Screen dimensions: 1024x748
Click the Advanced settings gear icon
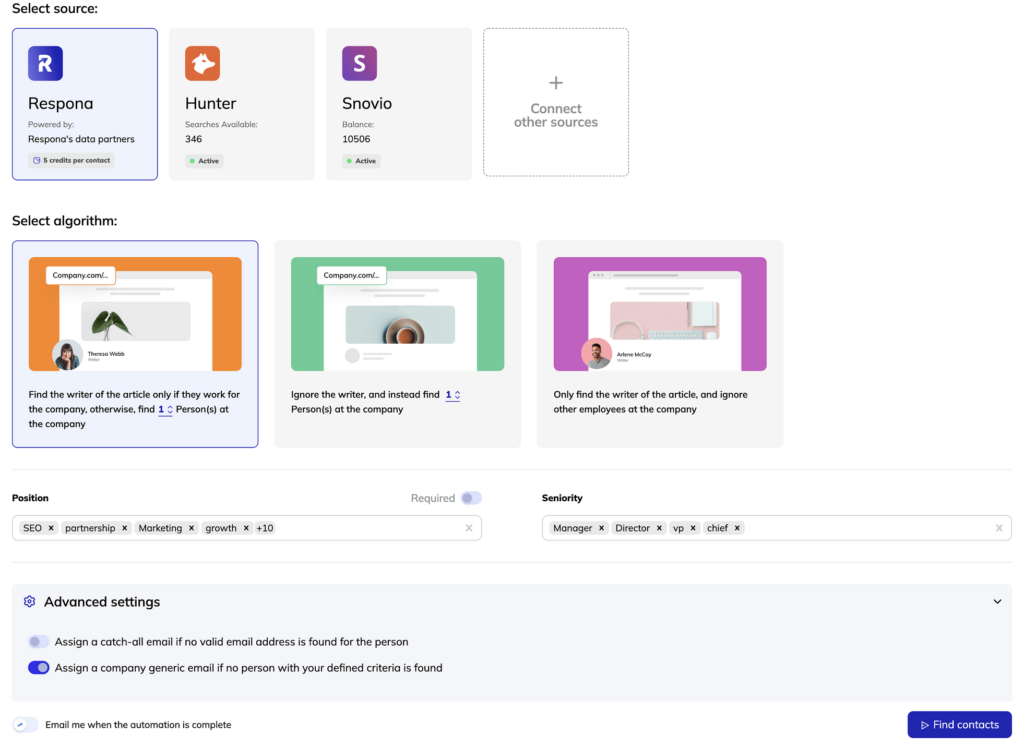pyautogui.click(x=29, y=601)
